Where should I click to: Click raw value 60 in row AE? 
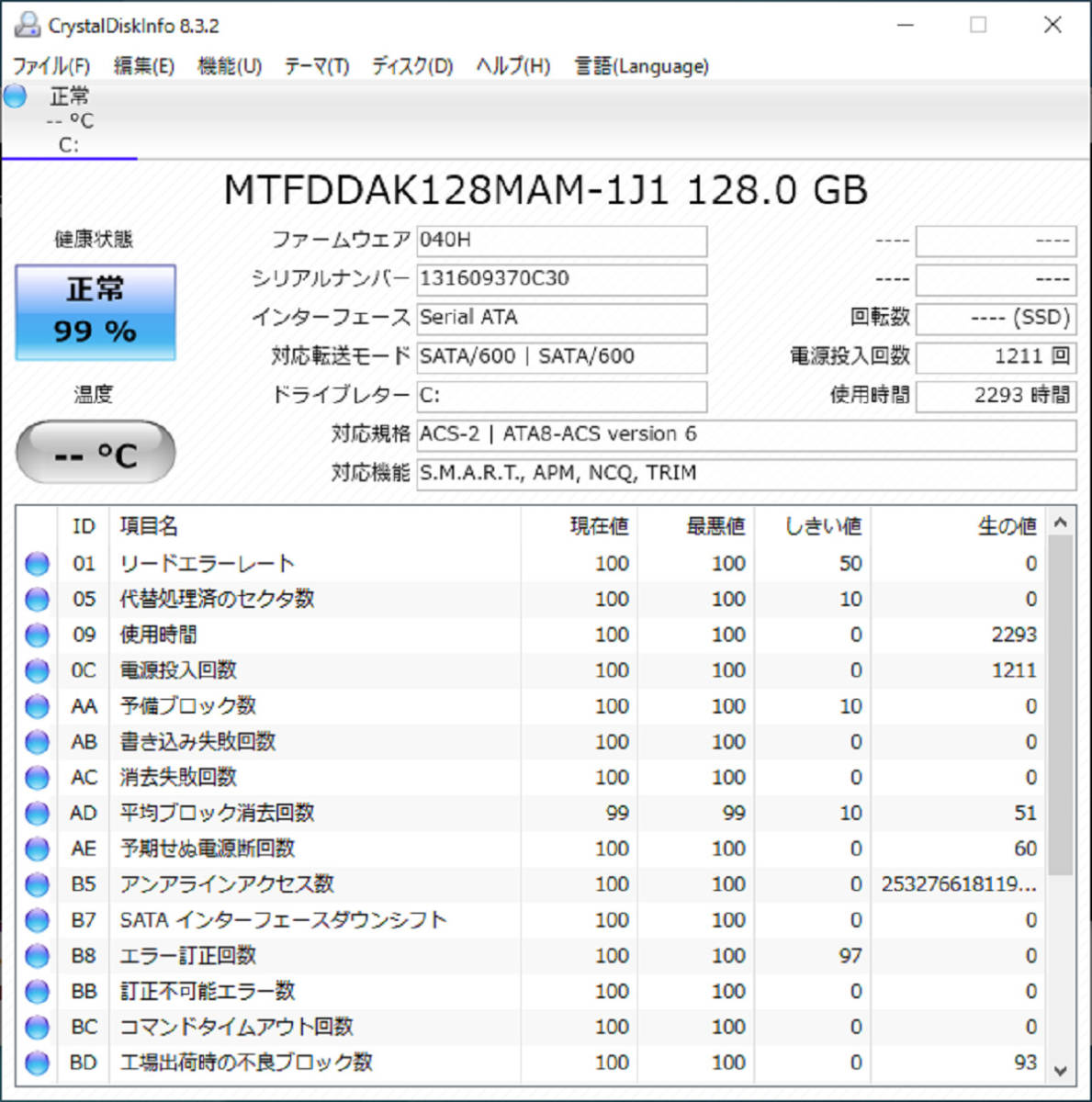[x=1026, y=849]
